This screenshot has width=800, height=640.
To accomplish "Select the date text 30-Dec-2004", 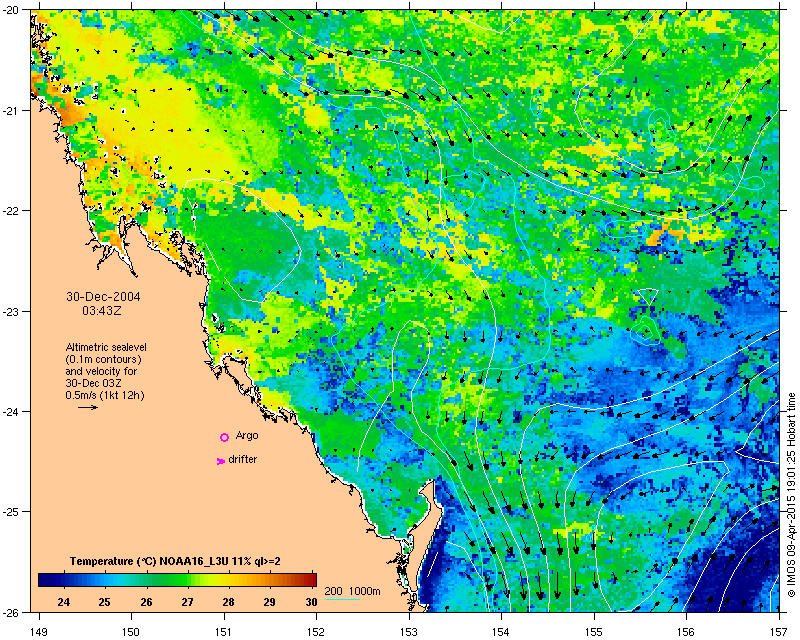I will (104, 297).
